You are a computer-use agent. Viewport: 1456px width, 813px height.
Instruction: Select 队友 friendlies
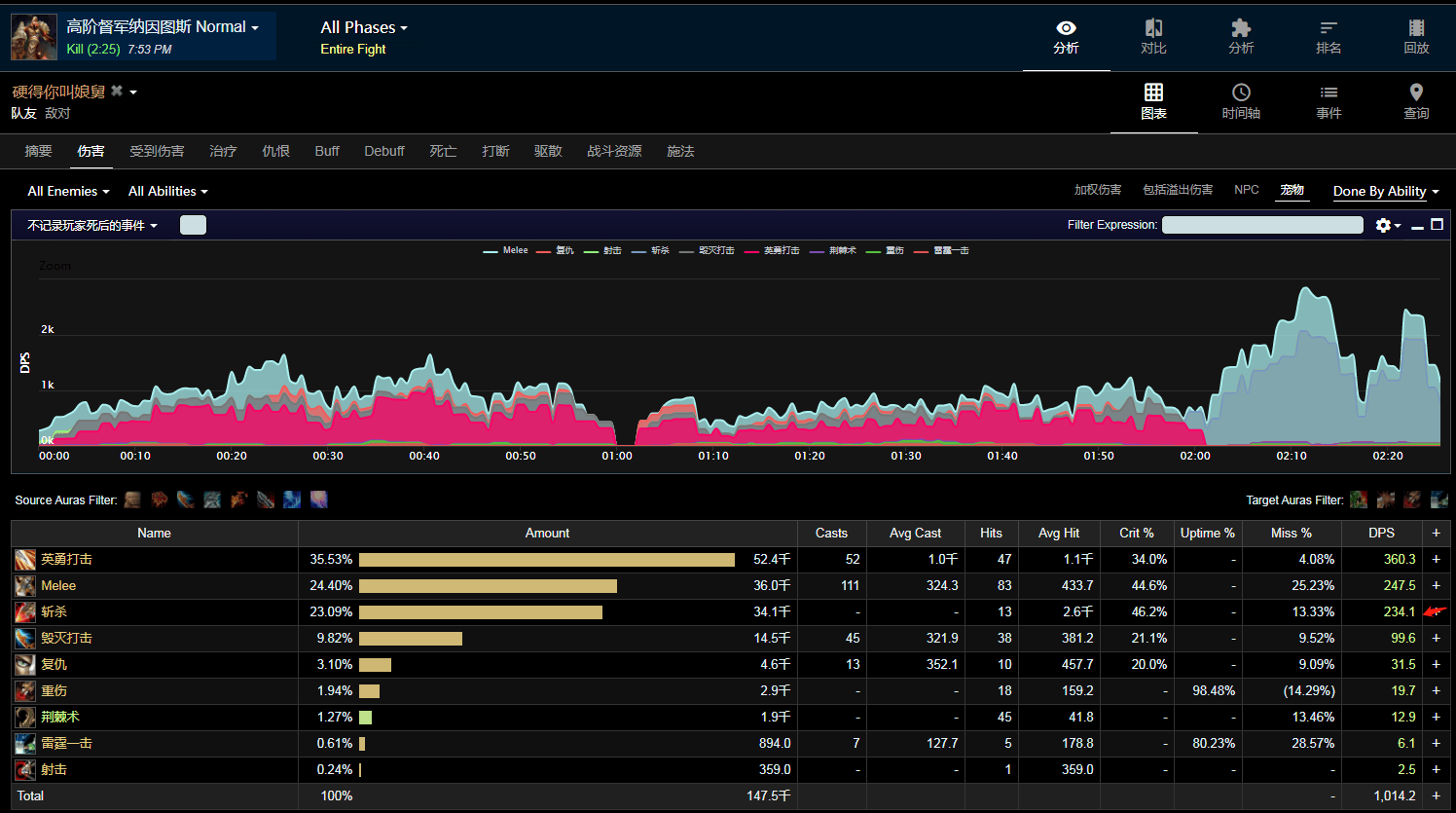coord(24,113)
